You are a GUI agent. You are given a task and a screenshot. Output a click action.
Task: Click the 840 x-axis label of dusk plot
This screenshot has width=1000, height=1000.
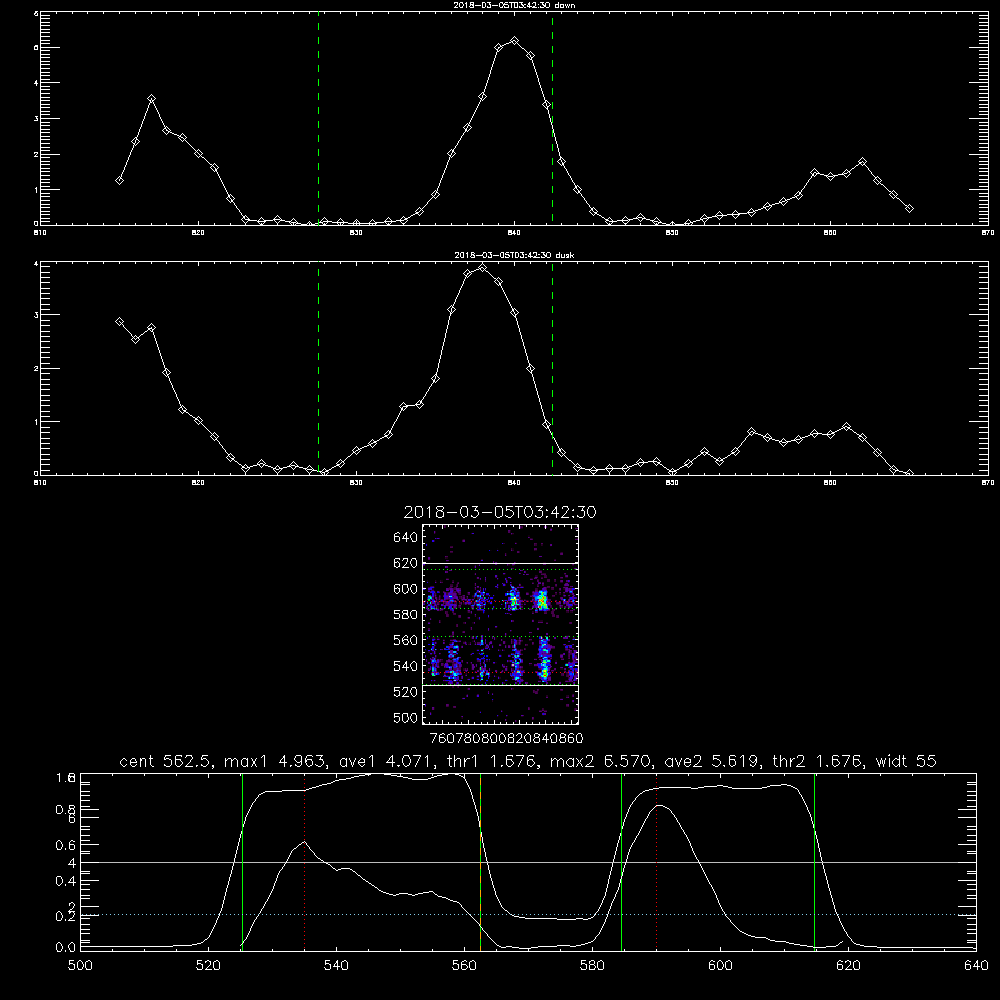click(x=515, y=483)
